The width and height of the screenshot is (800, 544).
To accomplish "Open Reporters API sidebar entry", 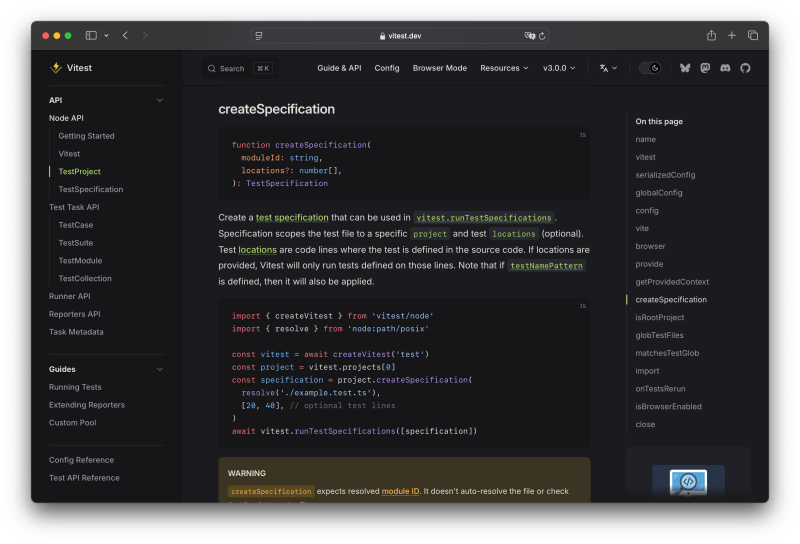I will click(x=74, y=314).
